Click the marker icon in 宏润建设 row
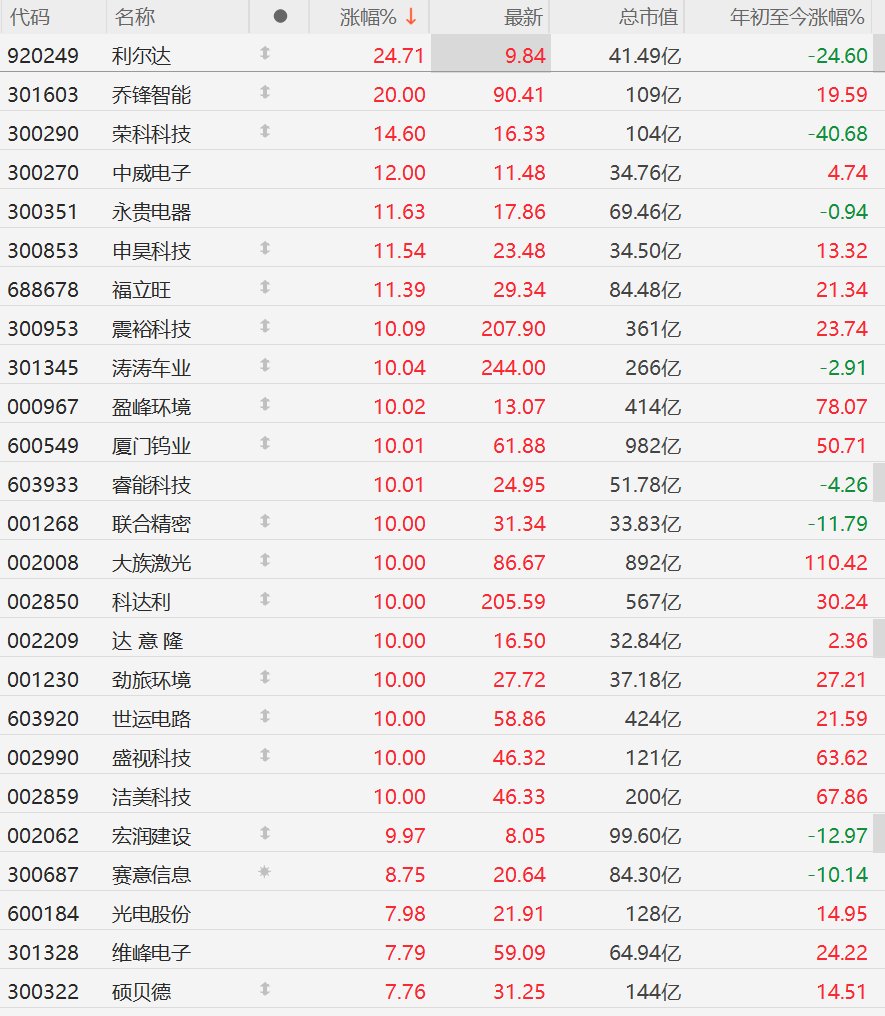Viewport: 885px width, 1016px height. click(265, 834)
